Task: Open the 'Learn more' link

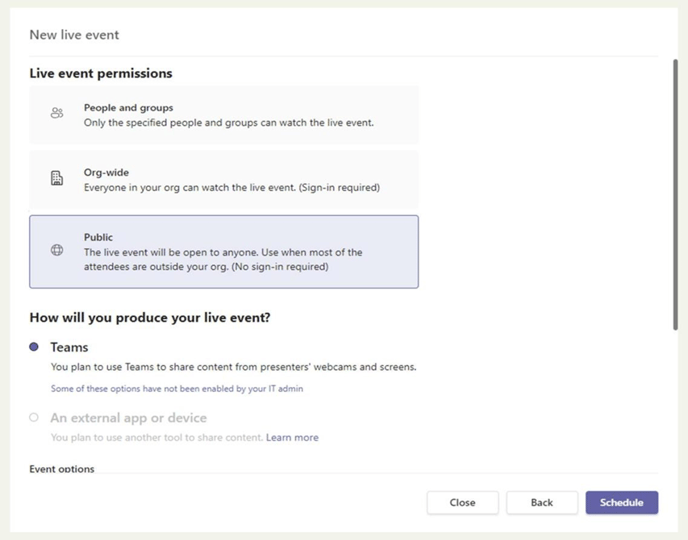Action: (292, 437)
